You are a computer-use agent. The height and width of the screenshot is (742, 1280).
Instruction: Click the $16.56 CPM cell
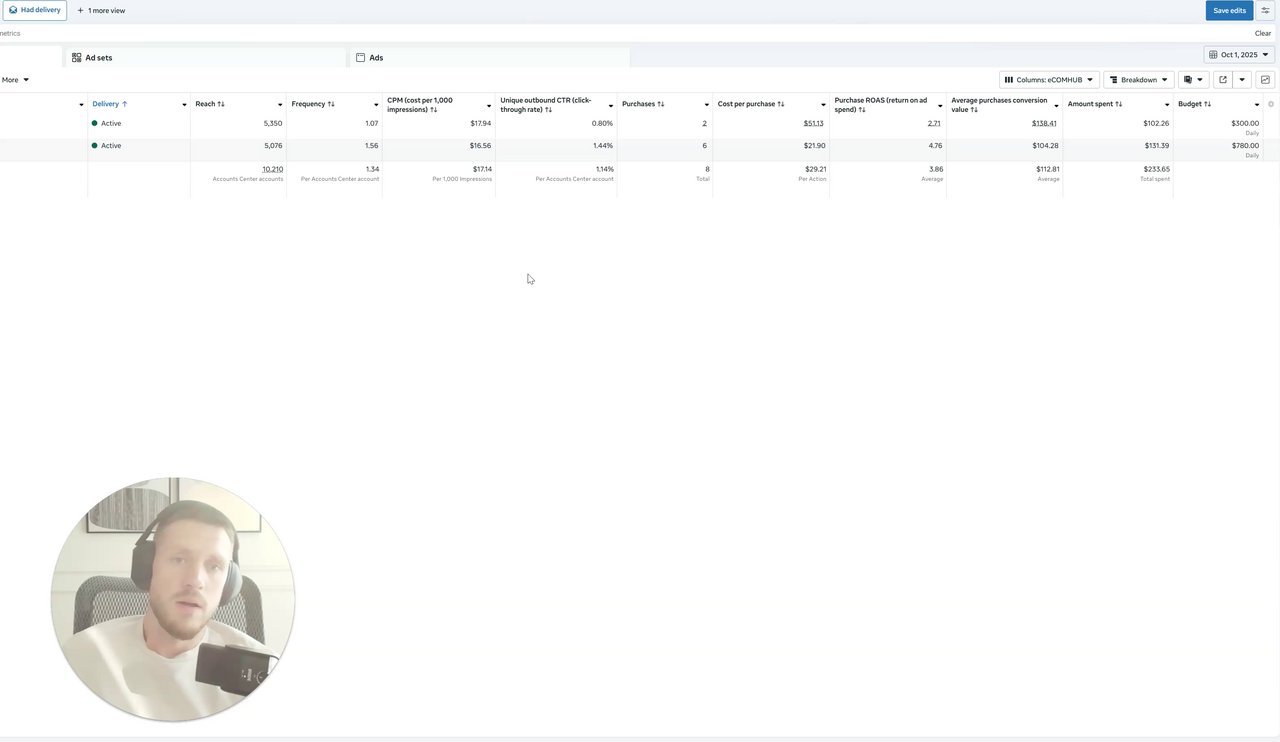pyautogui.click(x=481, y=146)
